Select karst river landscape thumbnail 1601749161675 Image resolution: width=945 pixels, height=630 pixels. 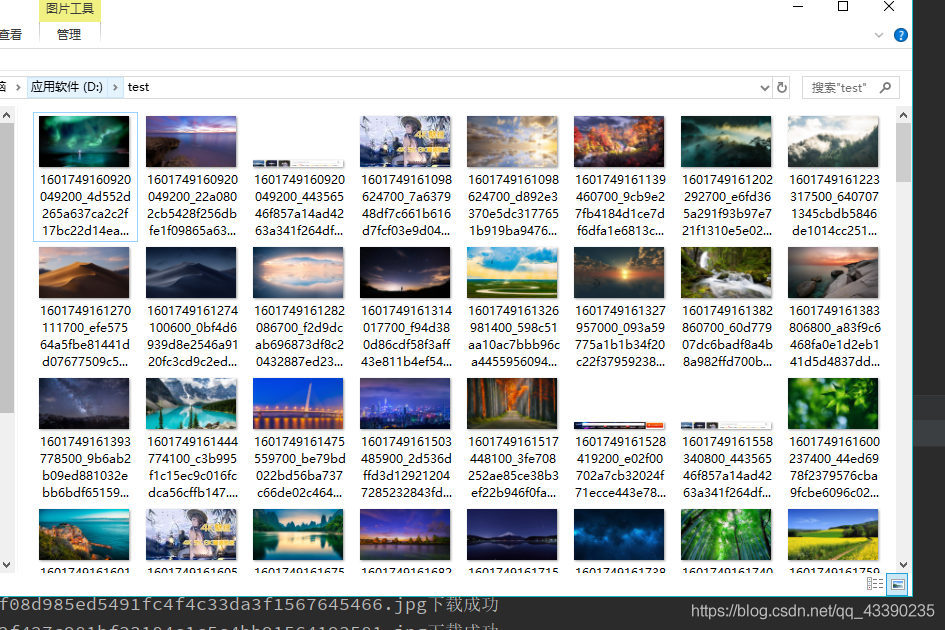tap(298, 534)
